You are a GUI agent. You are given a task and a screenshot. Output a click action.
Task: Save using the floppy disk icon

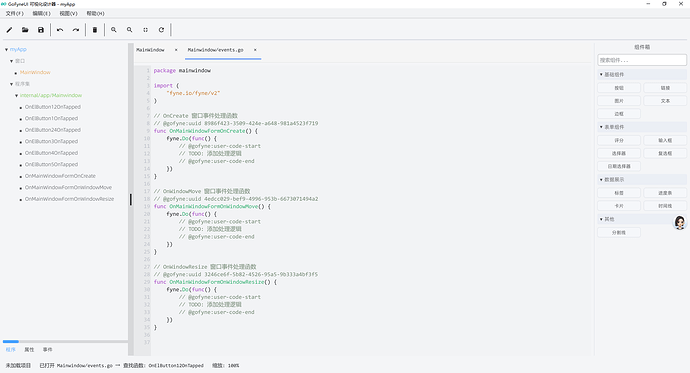[x=41, y=30]
